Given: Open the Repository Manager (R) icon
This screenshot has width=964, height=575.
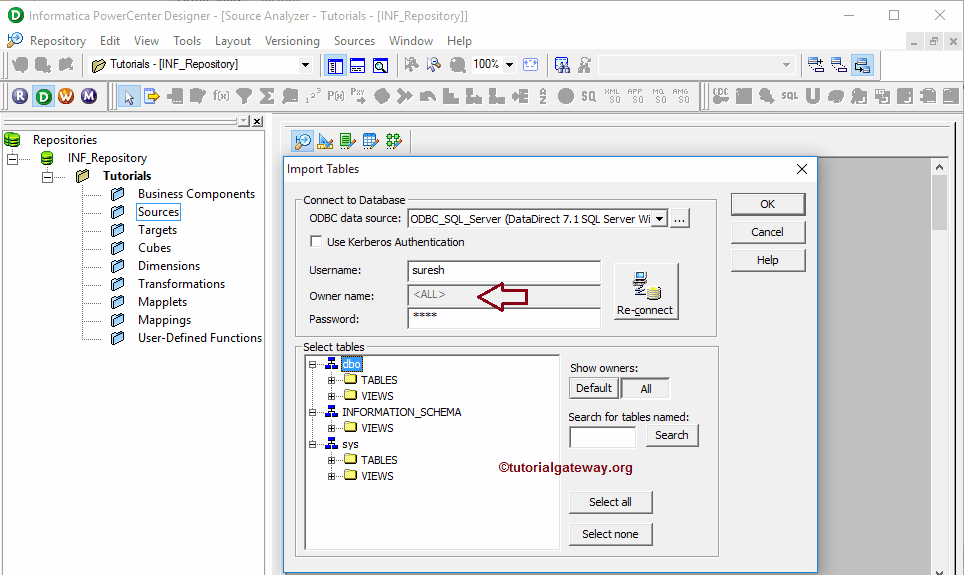Looking at the screenshot, I should [20, 96].
